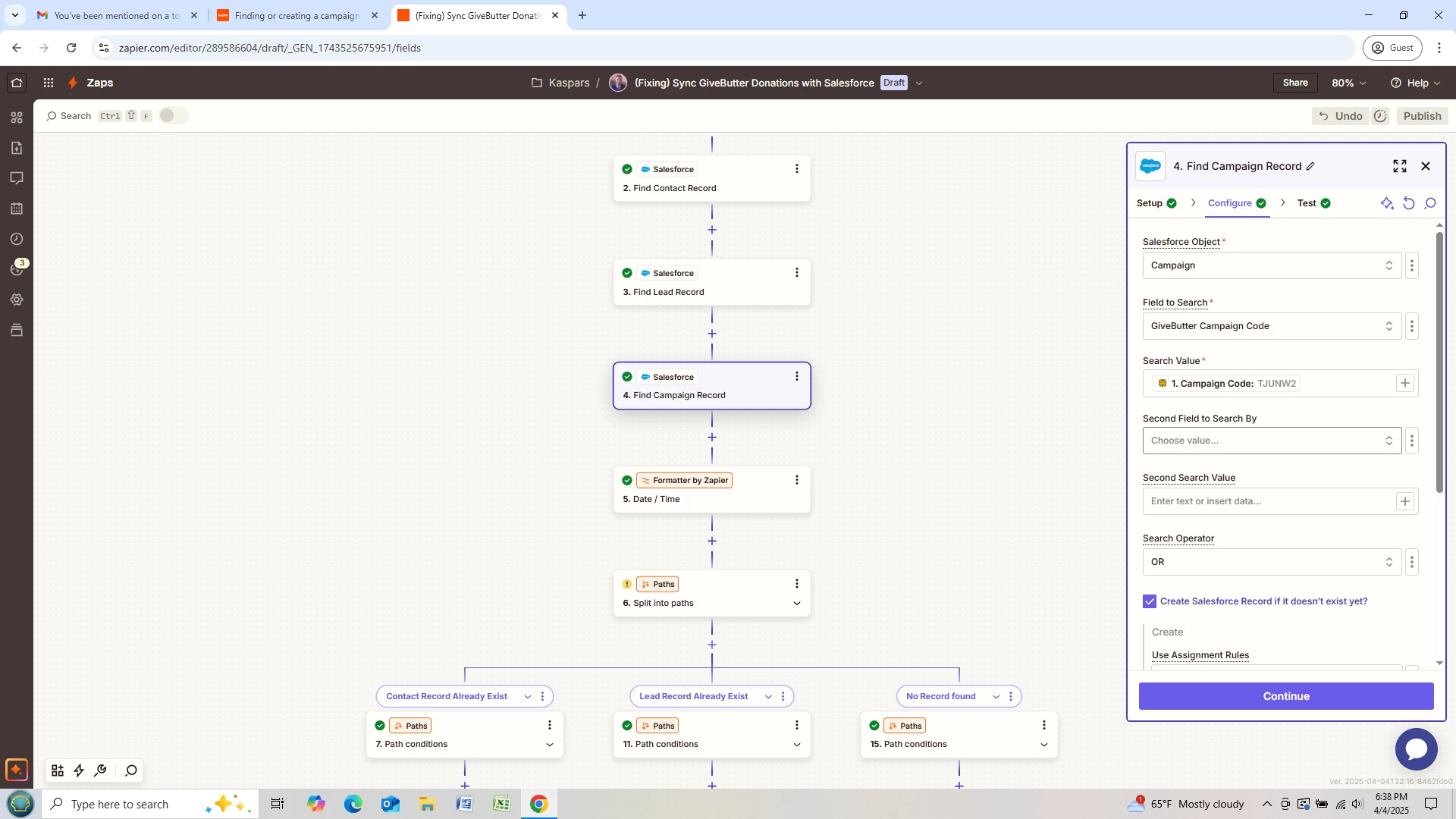Image resolution: width=1456 pixels, height=819 pixels.
Task: Click the refresh fields icon in panel
Action: 1408,203
